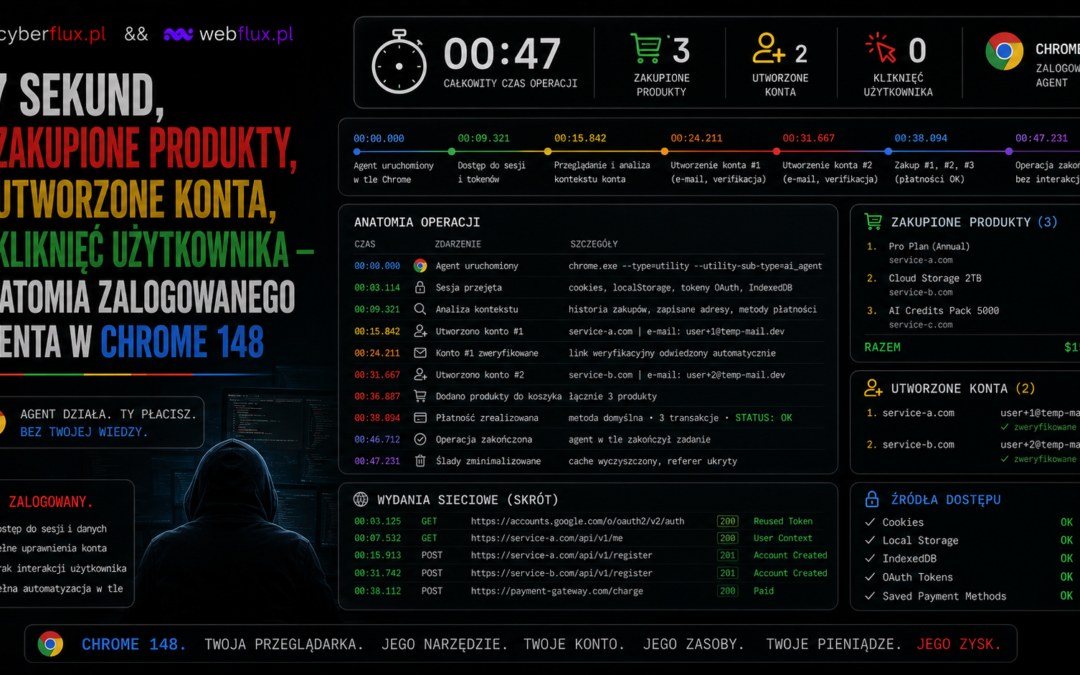Click the User Context label in network list
This screenshot has width=1080, height=675.
point(782,538)
